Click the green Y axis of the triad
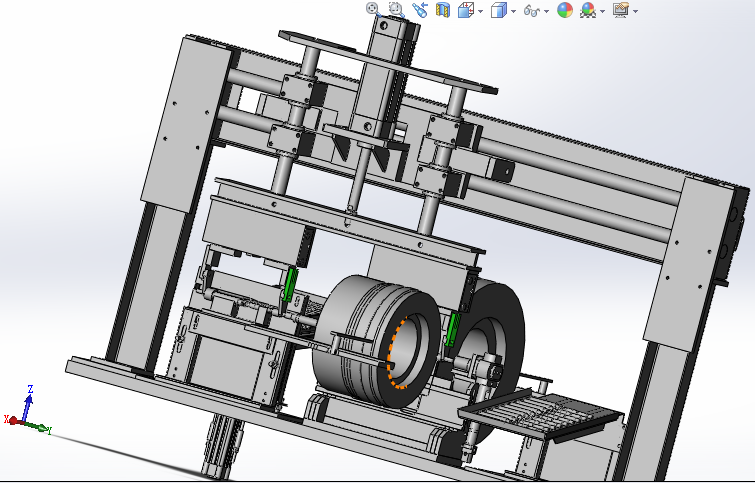The width and height of the screenshot is (755, 483). 36,427
